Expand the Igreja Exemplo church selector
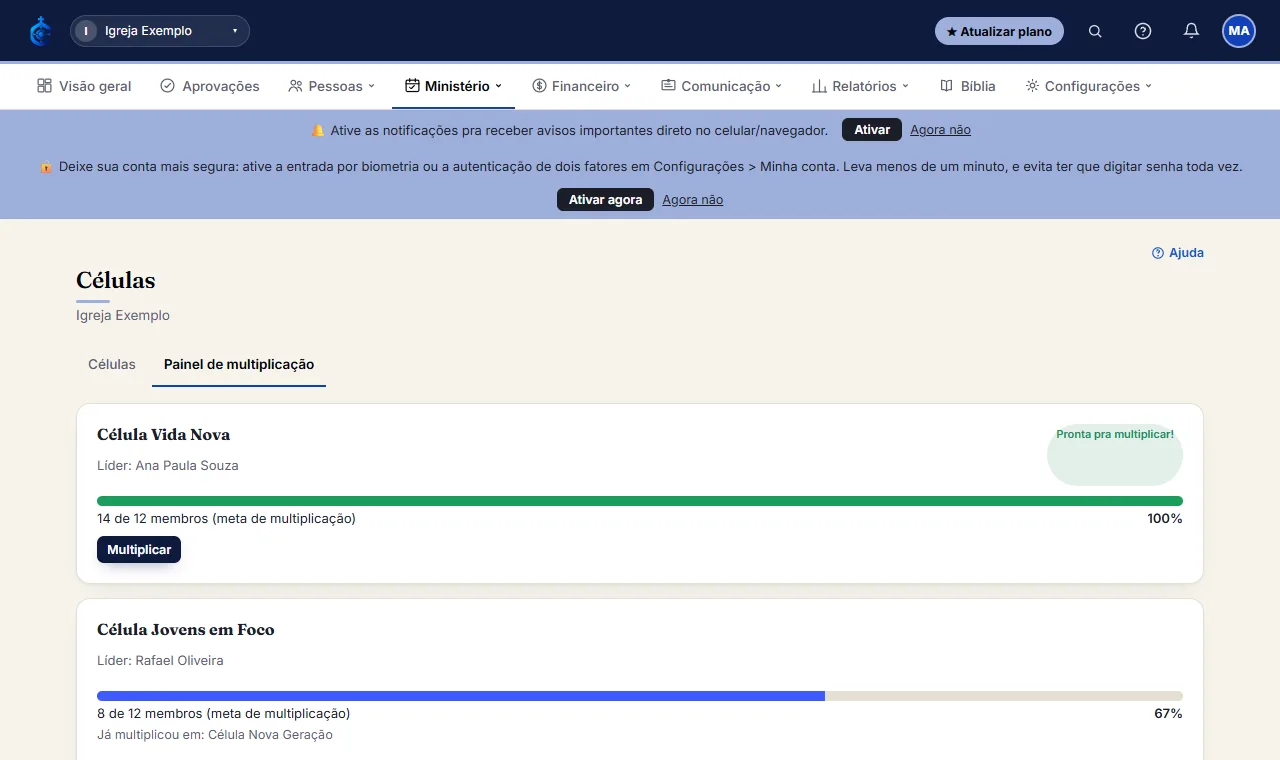Screen dimensions: 1280x760 [160, 31]
